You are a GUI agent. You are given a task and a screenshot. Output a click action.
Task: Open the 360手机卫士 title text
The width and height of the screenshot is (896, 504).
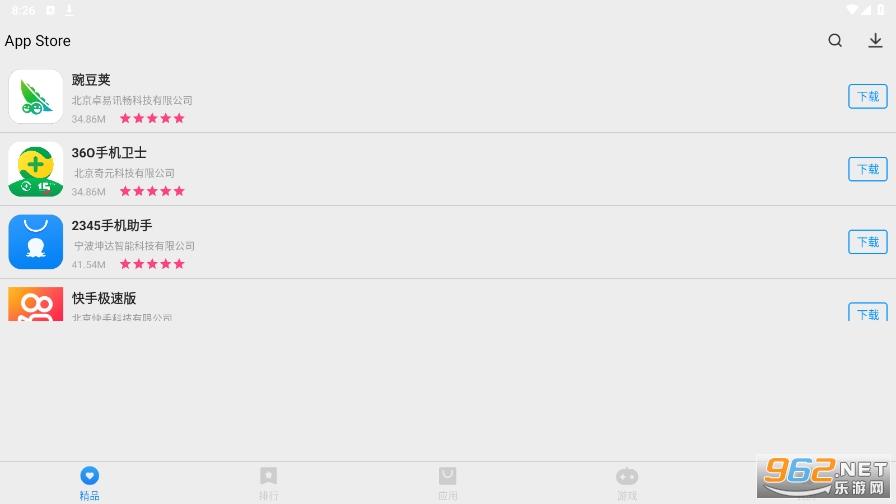[x=109, y=153]
